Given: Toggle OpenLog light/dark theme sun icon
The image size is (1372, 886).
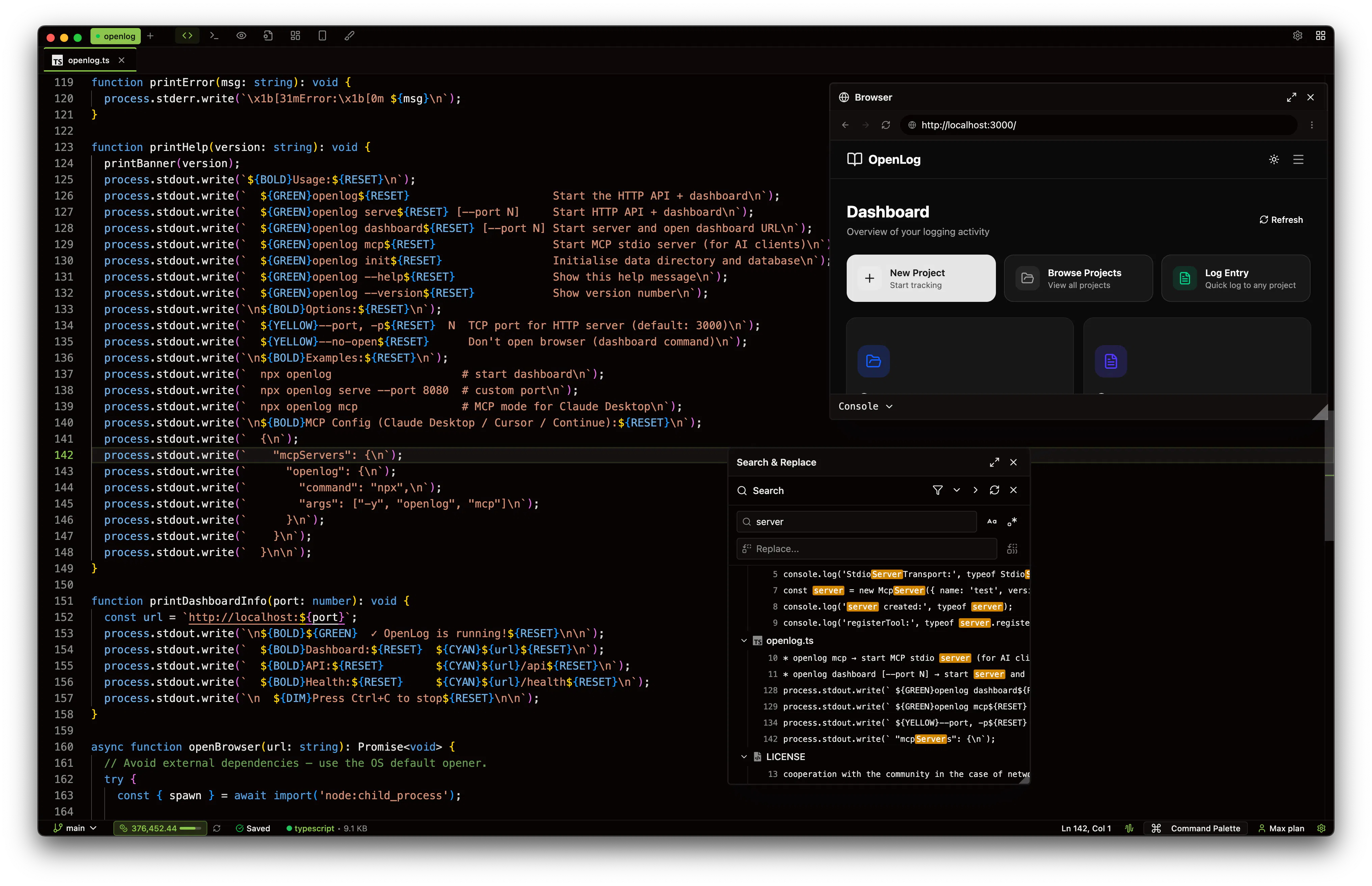Looking at the screenshot, I should click(1274, 159).
